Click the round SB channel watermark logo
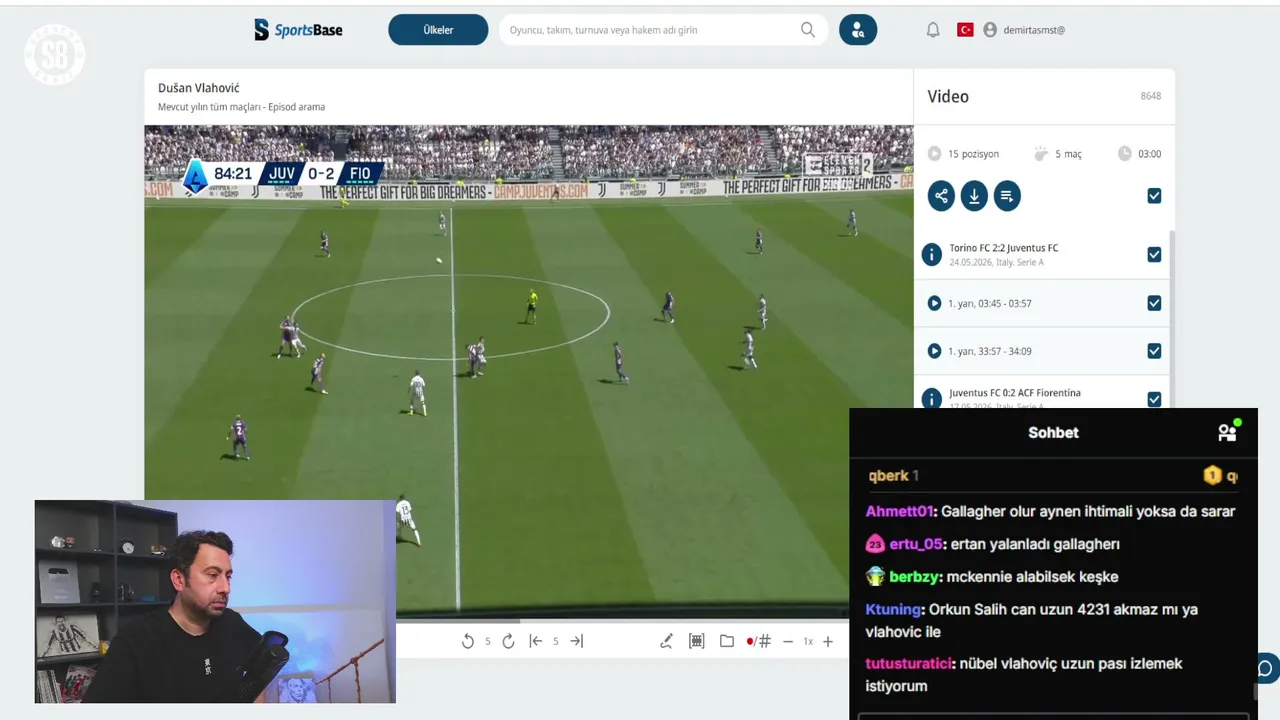This screenshot has width=1280, height=720. [x=55, y=55]
